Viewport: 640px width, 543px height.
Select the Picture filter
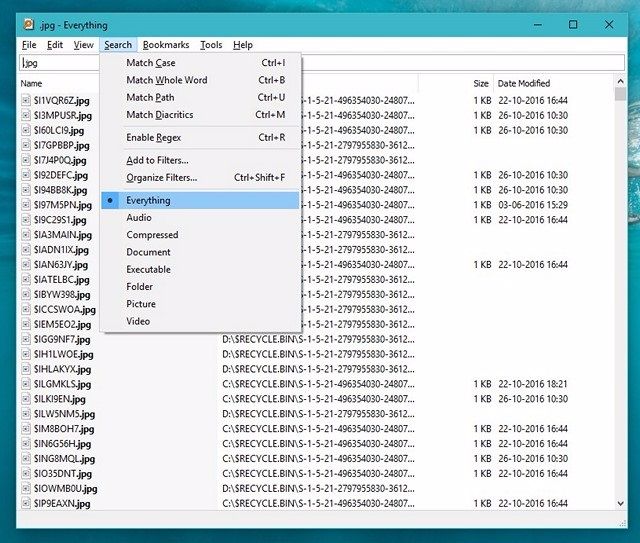tap(200, 304)
